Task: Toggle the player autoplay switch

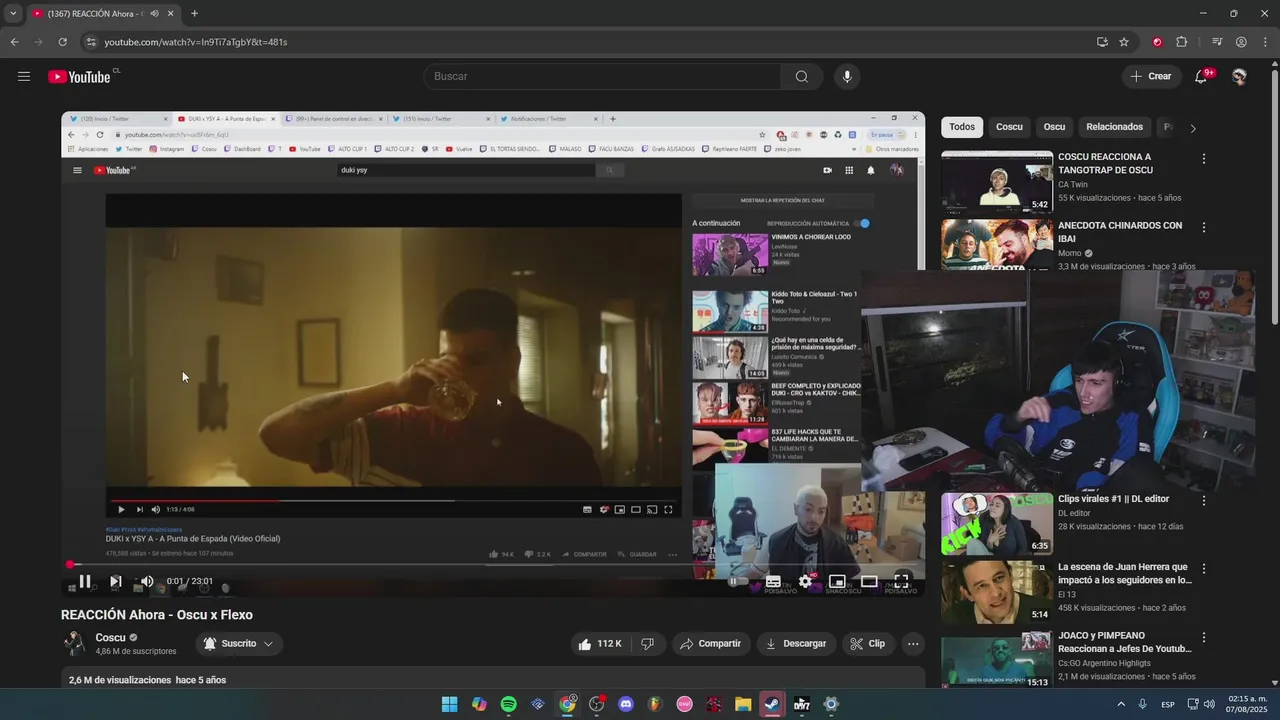Action: click(738, 581)
